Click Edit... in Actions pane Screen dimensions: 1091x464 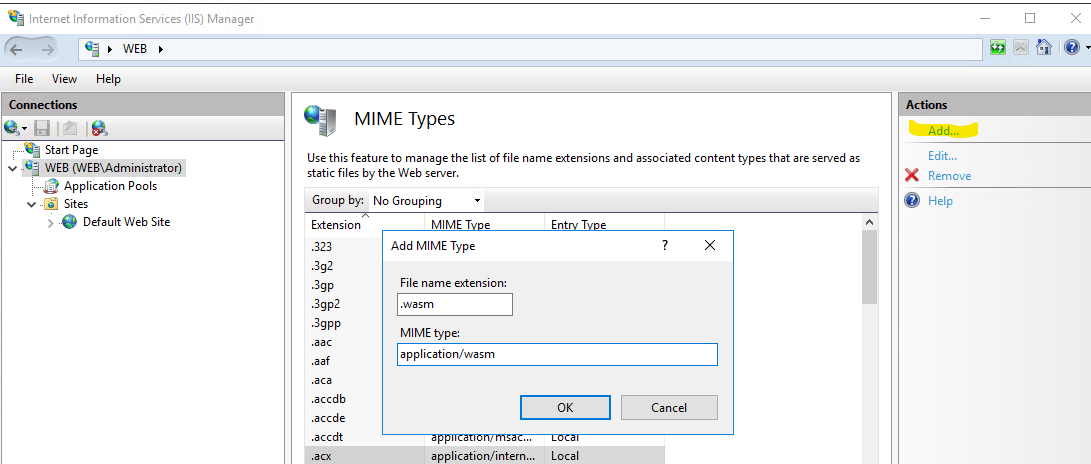point(942,156)
